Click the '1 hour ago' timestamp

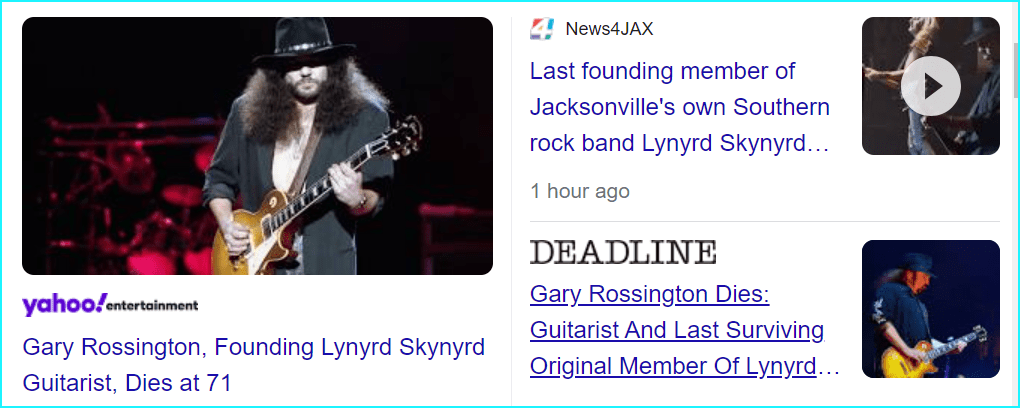click(x=580, y=191)
